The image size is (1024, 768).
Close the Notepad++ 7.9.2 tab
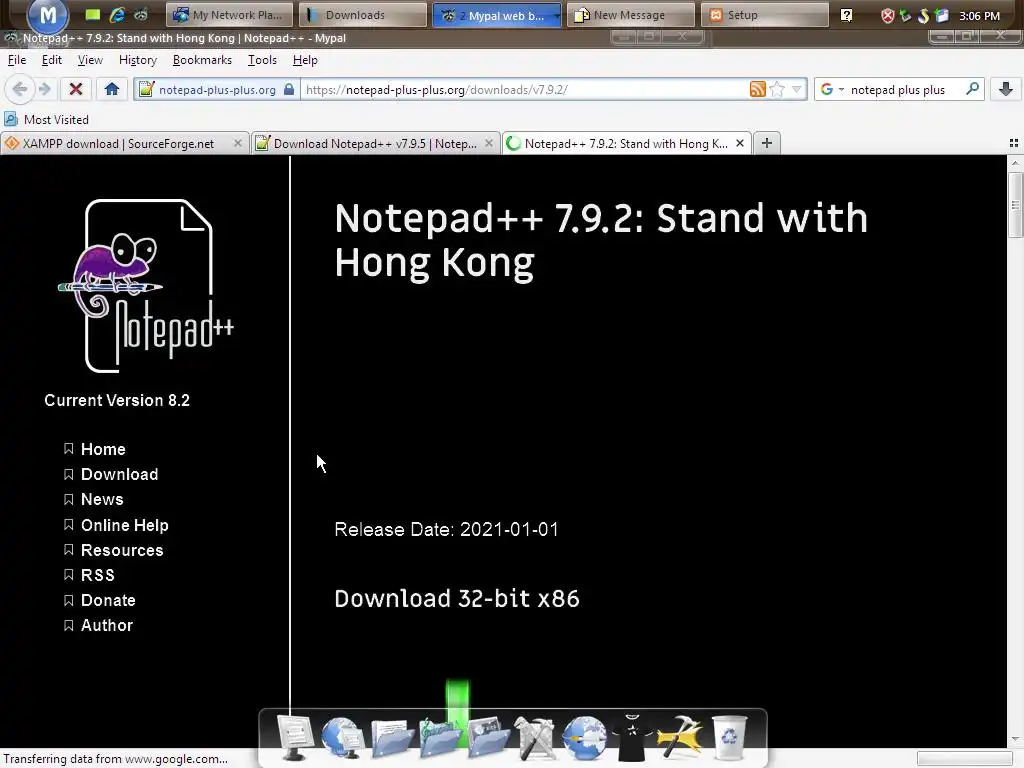coord(740,143)
